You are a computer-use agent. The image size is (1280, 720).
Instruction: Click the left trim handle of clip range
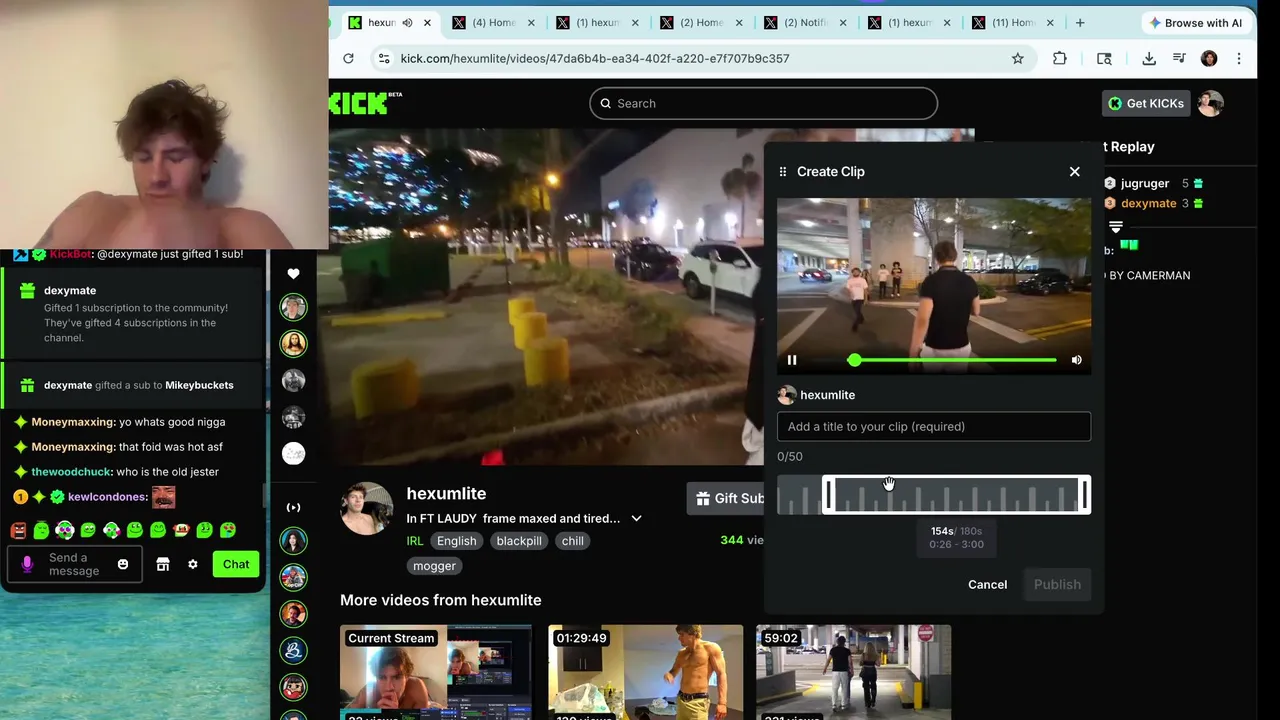(x=828, y=495)
